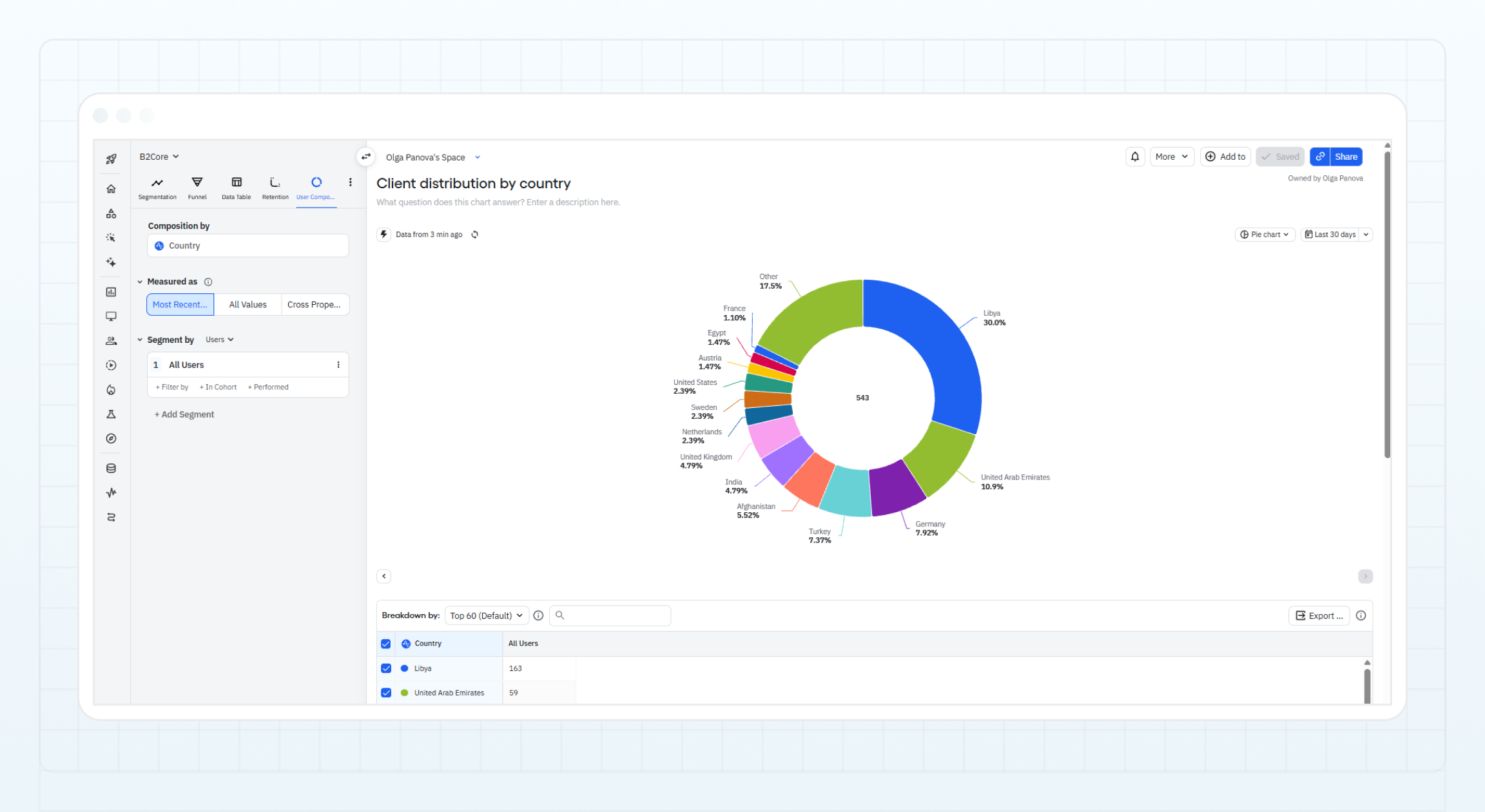Select the All Values measurement option
Screen dimensions: 1485x812
(247, 305)
